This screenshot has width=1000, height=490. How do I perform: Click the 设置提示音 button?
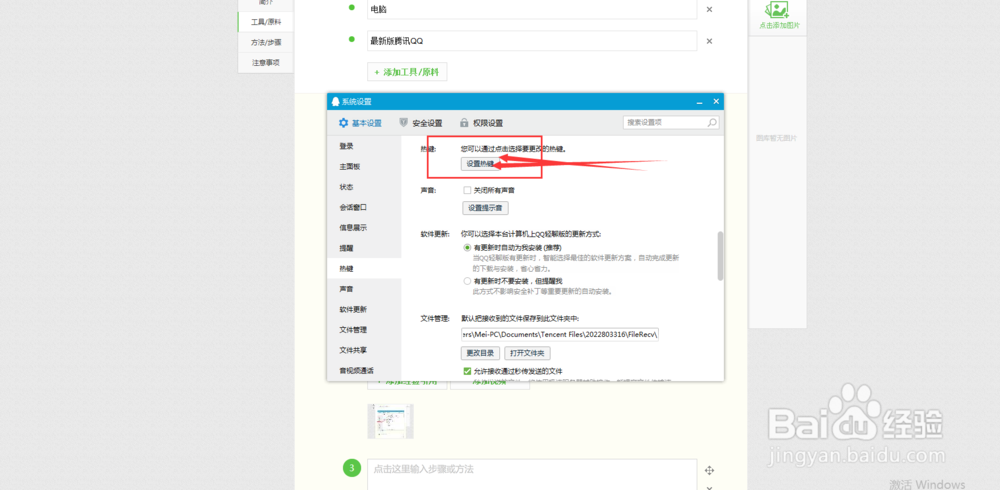coord(485,208)
